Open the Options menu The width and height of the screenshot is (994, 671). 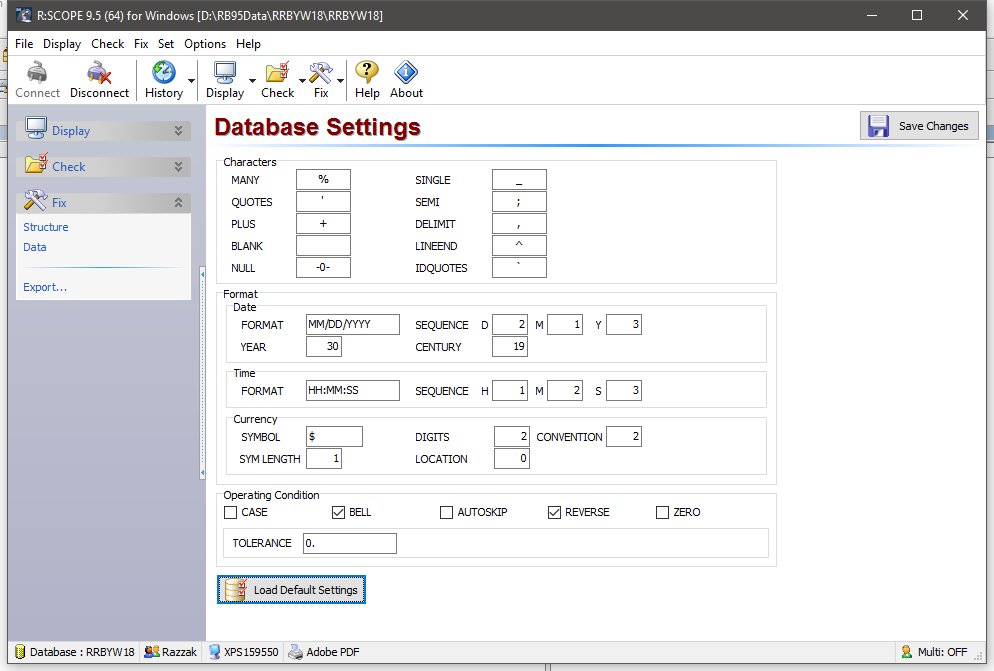point(205,44)
